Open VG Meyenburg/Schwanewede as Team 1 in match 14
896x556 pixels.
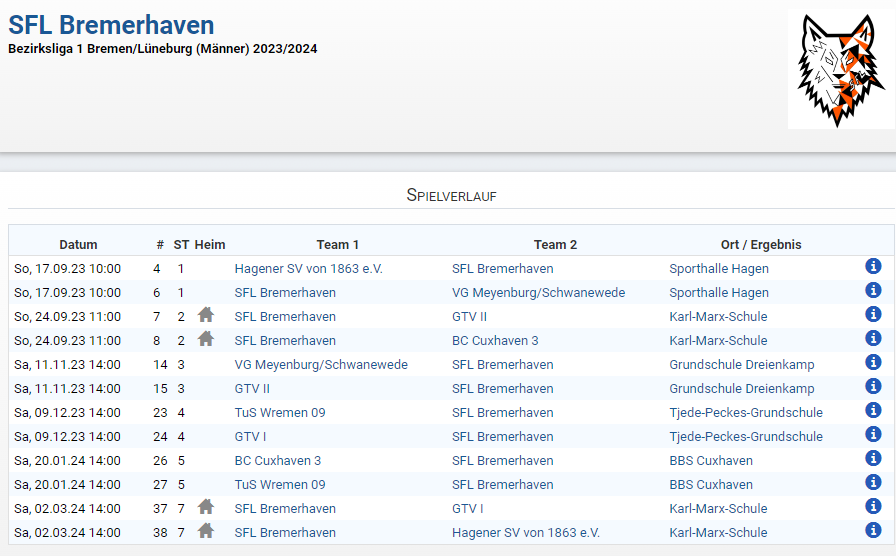coord(321,365)
